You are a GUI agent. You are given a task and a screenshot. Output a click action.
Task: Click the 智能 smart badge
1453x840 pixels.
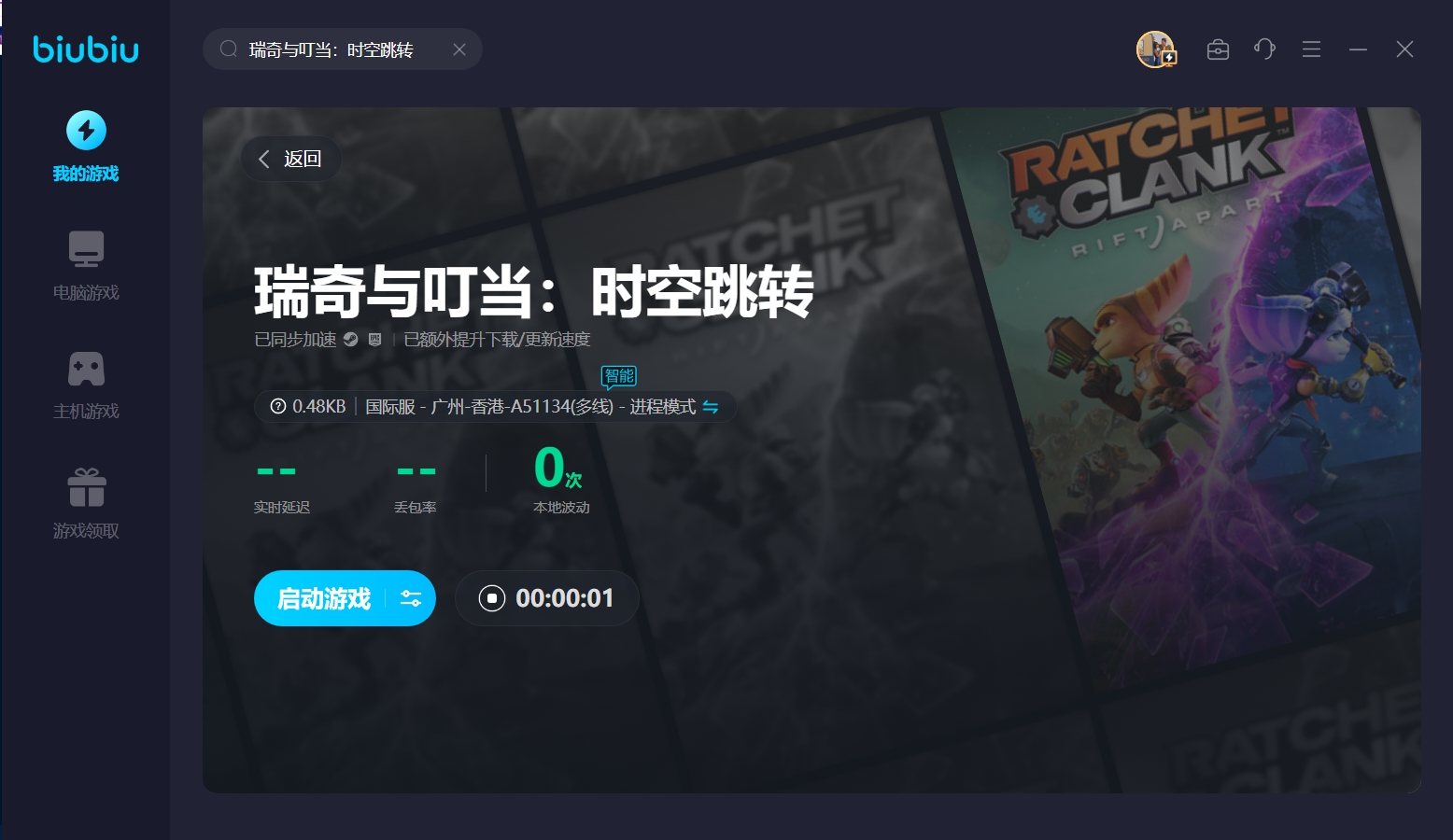click(619, 376)
